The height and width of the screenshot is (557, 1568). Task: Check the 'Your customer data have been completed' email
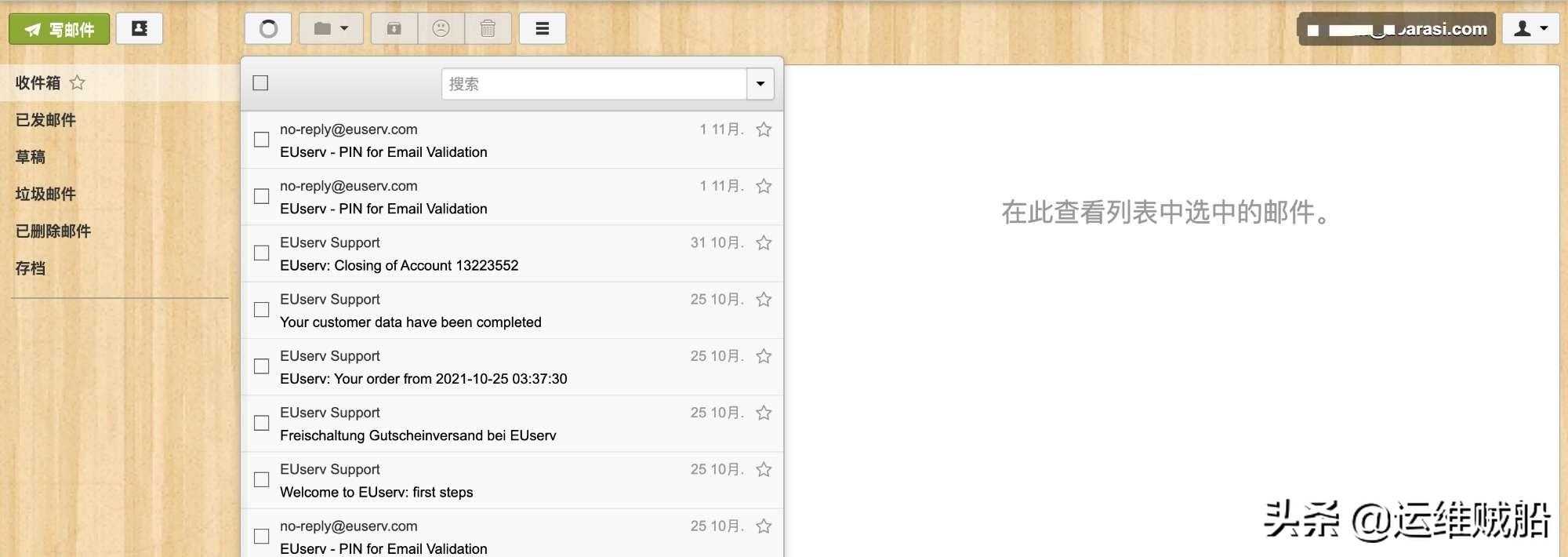click(262, 310)
